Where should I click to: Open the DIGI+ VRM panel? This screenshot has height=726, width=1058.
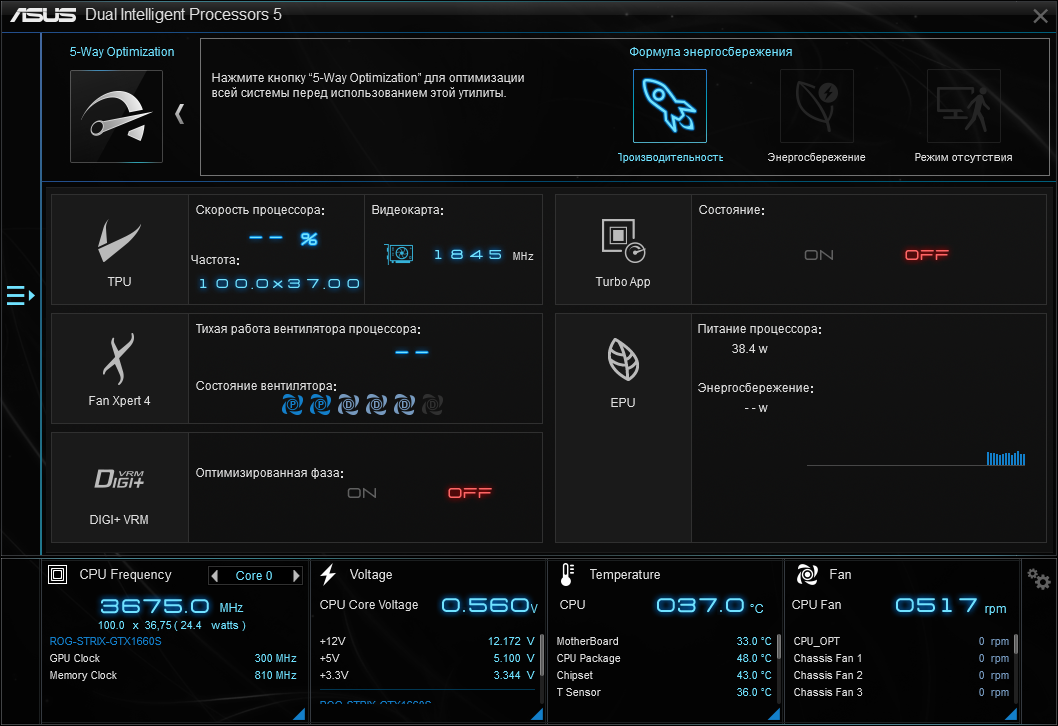coord(119,487)
